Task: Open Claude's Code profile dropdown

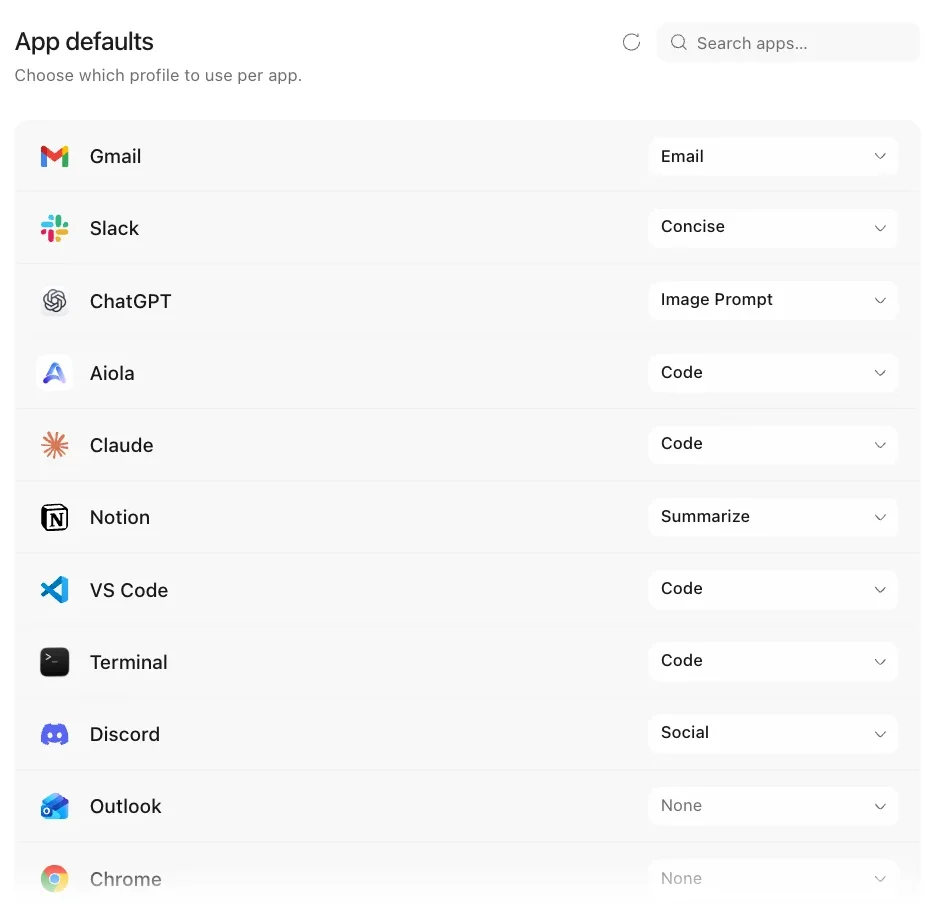Action: click(x=773, y=445)
